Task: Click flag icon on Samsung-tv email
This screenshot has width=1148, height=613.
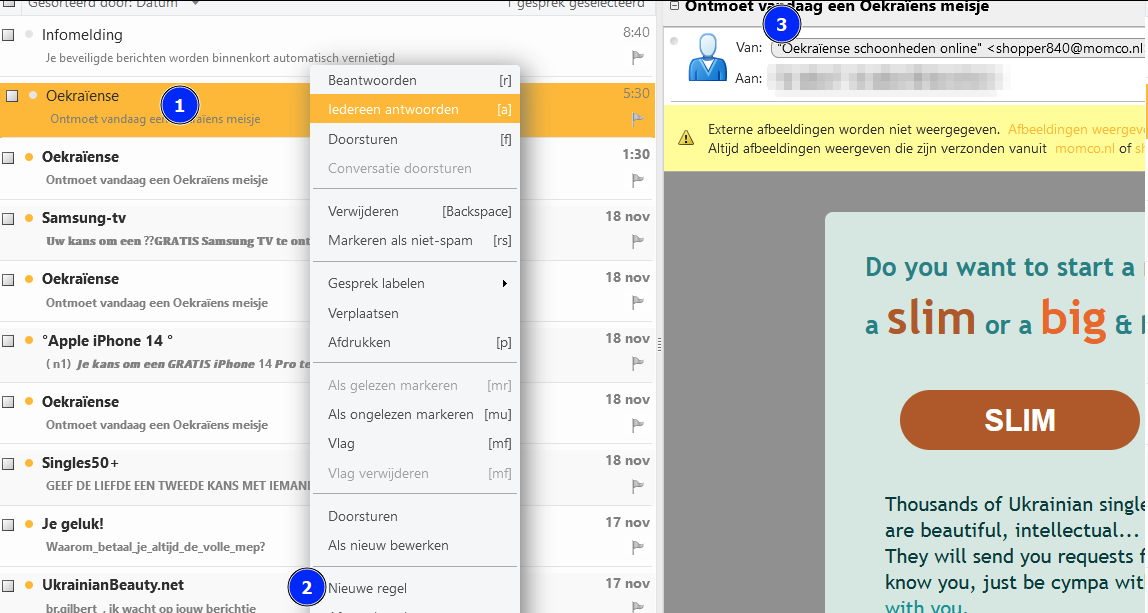Action: click(x=638, y=241)
